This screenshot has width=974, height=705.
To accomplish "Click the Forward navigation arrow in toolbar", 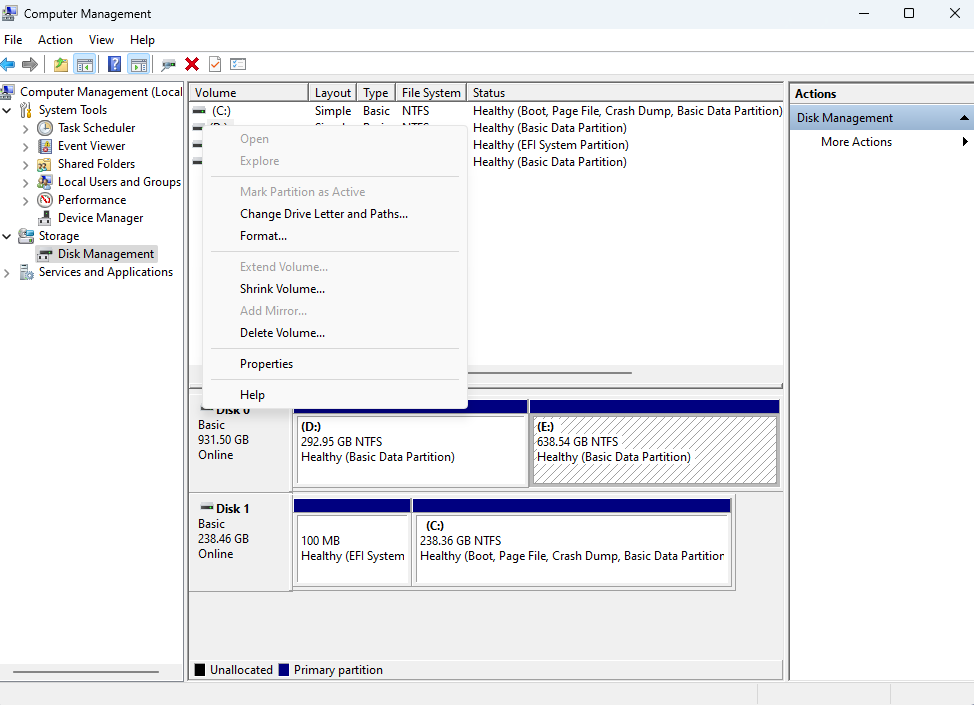I will pos(28,64).
